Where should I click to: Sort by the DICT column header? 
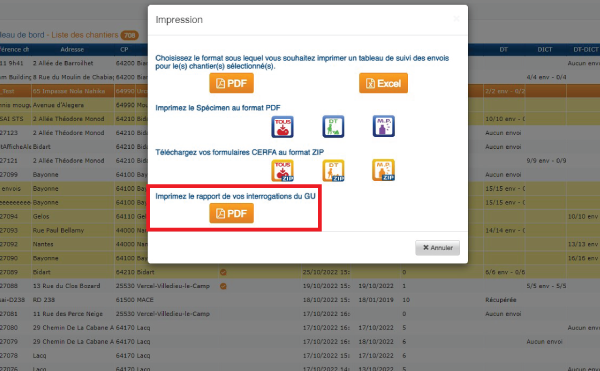coord(545,49)
